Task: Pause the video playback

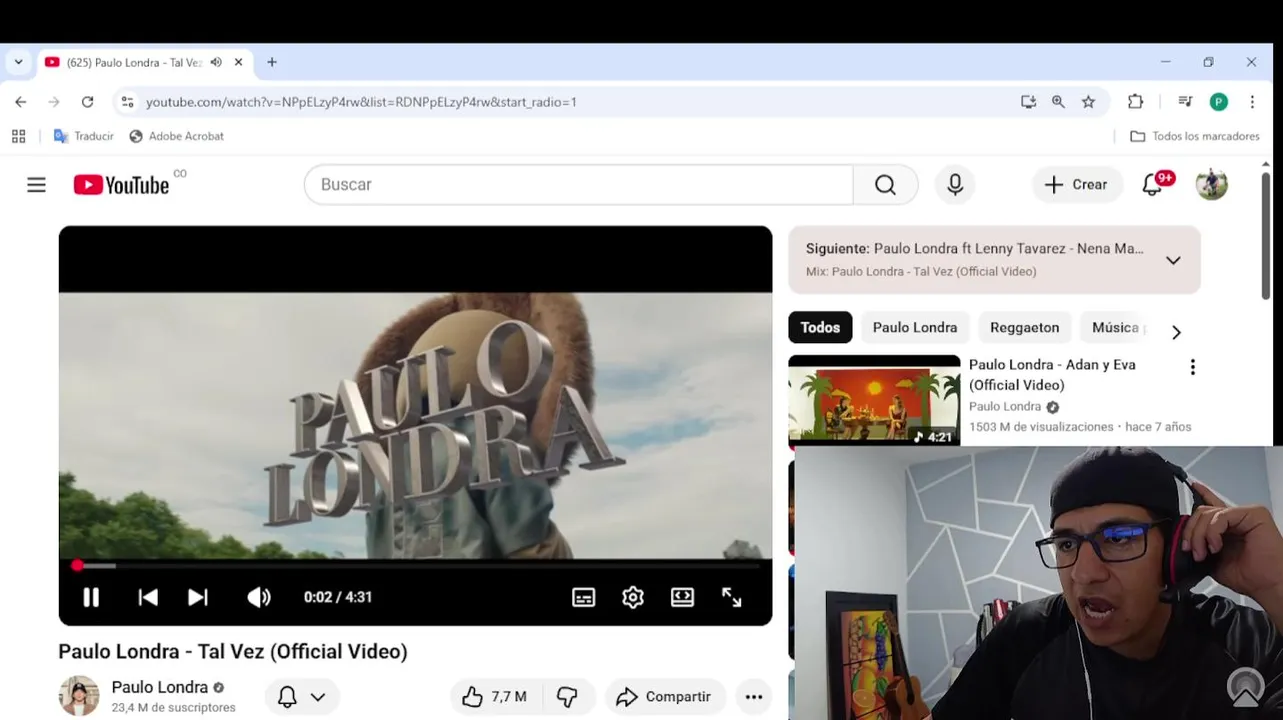Action: coord(91,597)
